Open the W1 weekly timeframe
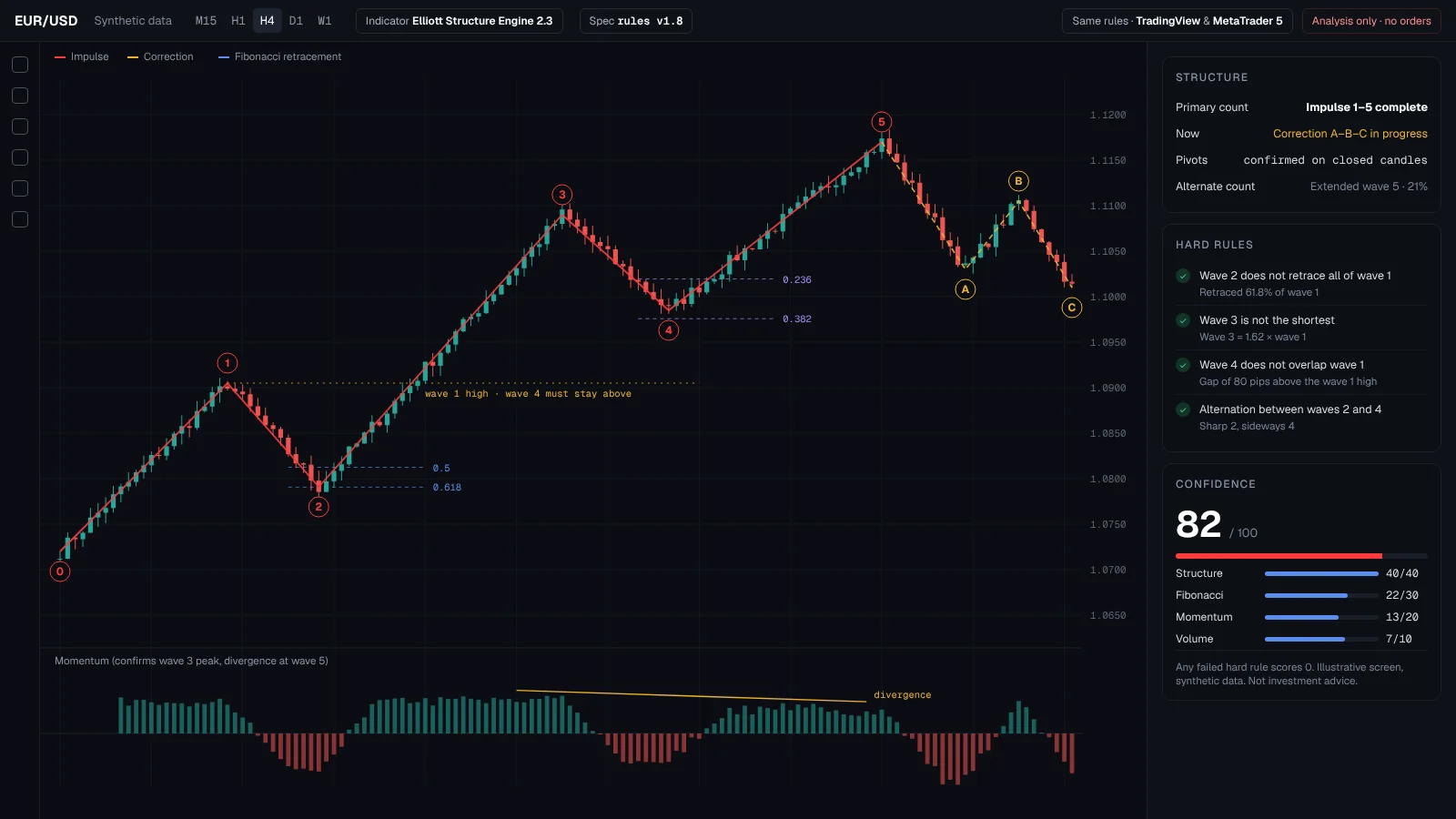This screenshot has width=1456, height=819. click(x=325, y=21)
